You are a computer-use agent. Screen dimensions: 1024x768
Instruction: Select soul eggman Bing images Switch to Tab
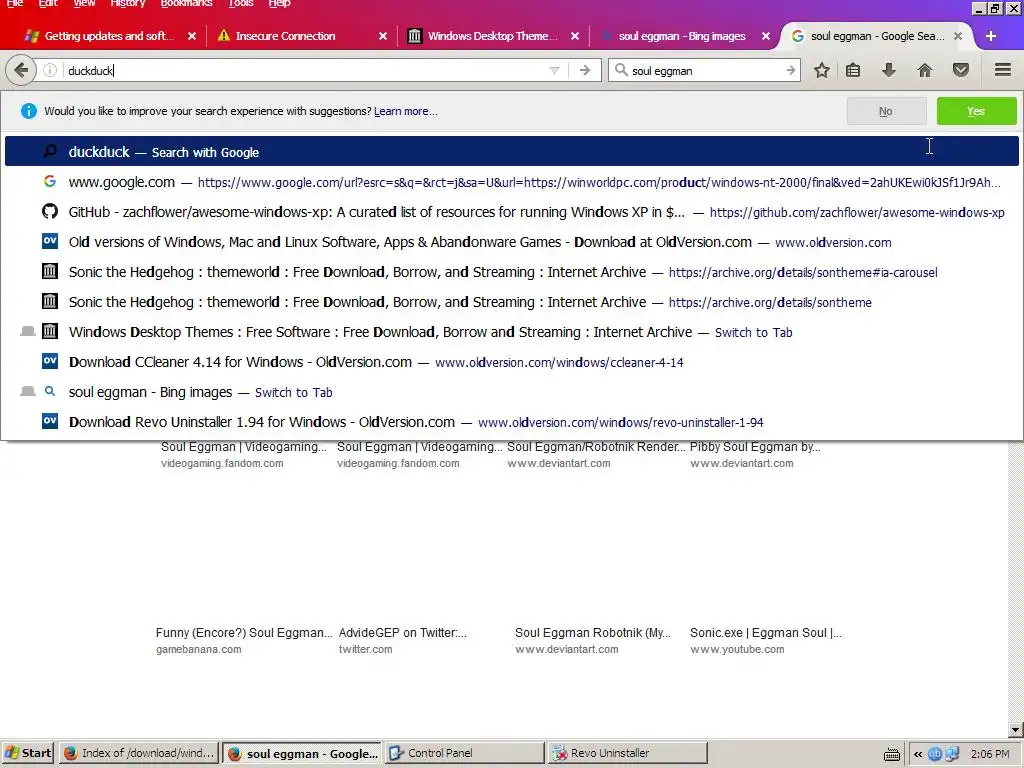(511, 392)
